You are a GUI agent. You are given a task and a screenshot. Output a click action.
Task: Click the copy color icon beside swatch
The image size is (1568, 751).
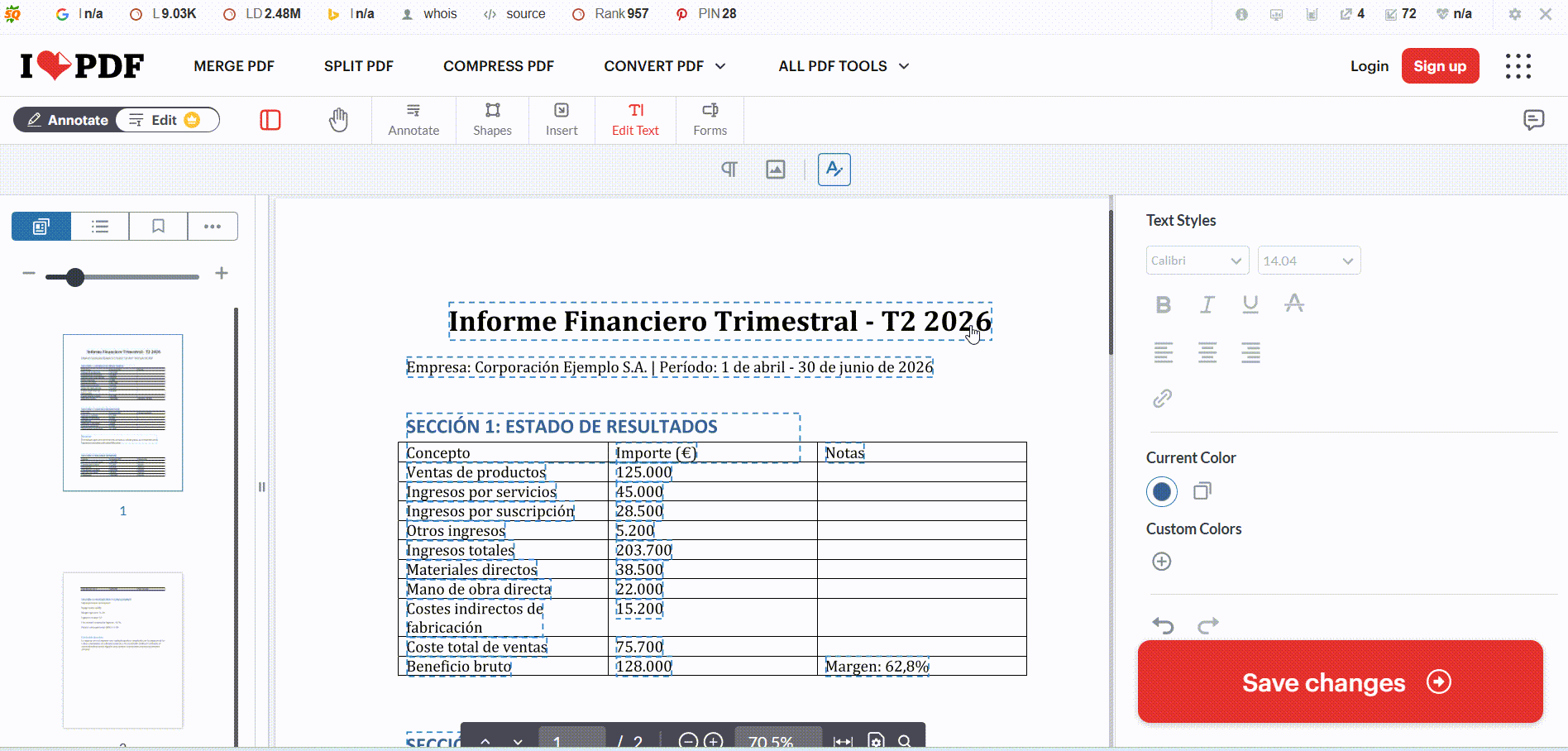[1202, 491]
